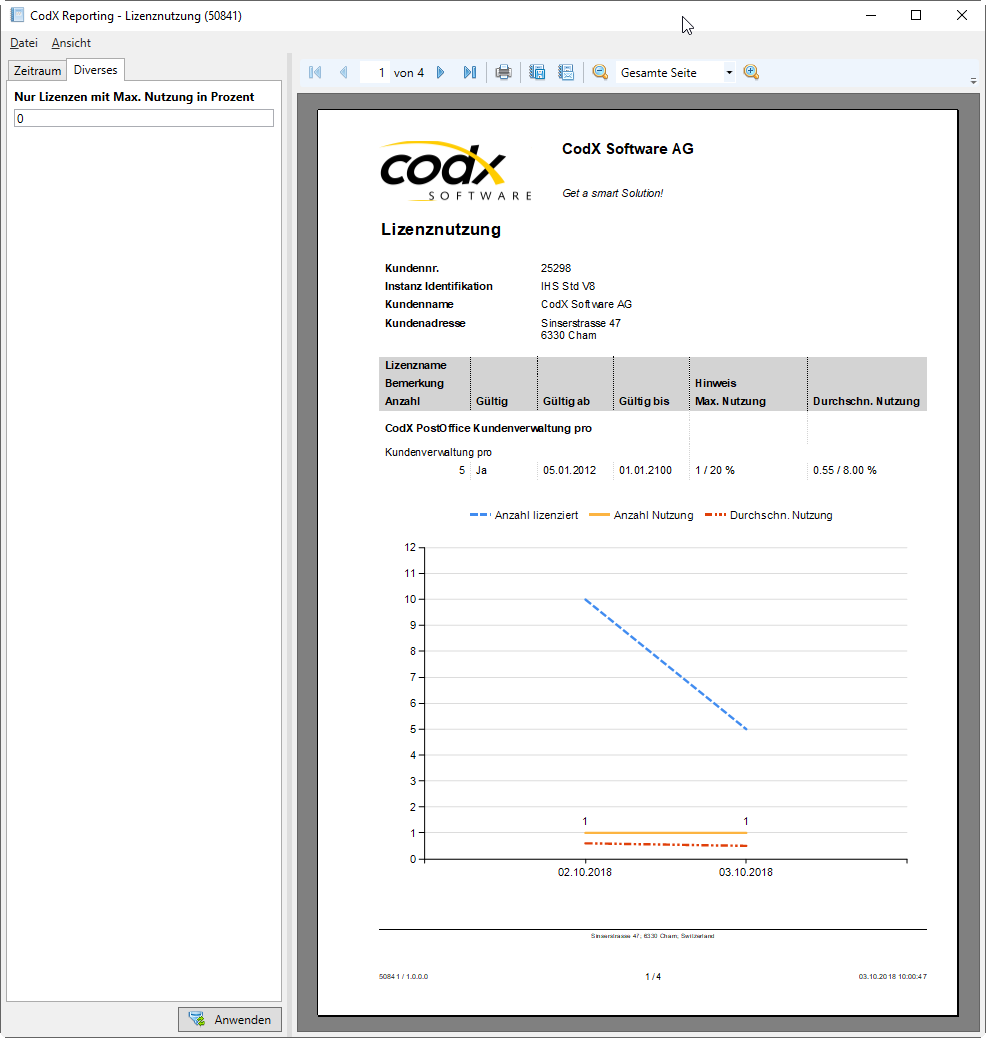Click the CodX Reporting window icon
Image resolution: width=986 pixels, height=1038 pixels.
[17, 15]
